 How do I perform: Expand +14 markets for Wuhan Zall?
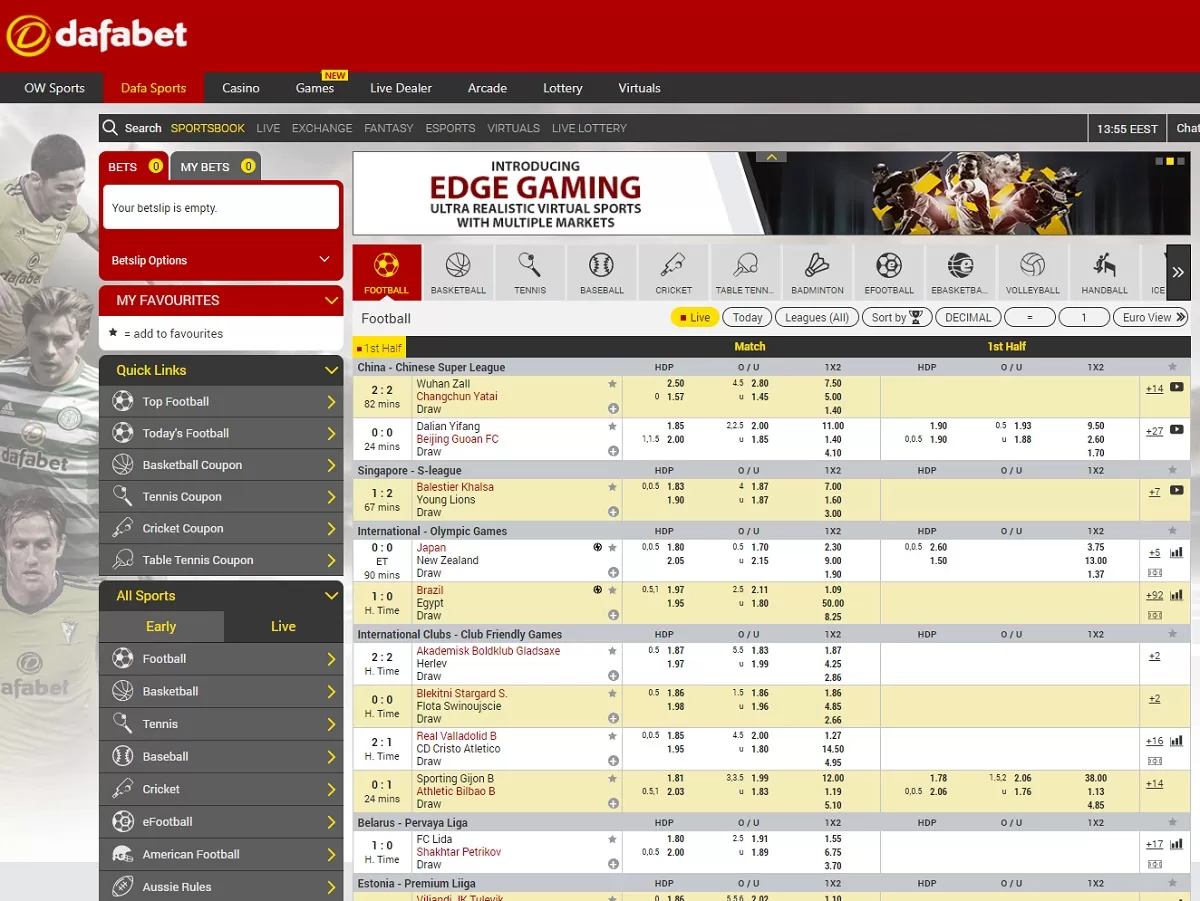pos(1154,389)
